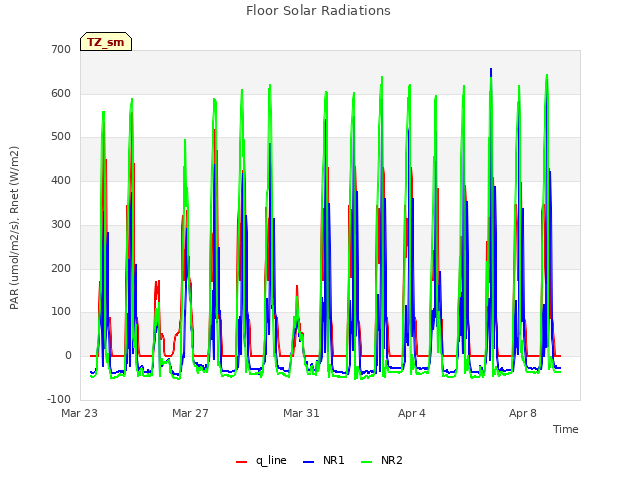The height and width of the screenshot is (480, 640).
Task: Click the Apr 4 x-axis tick label
Action: tap(412, 413)
